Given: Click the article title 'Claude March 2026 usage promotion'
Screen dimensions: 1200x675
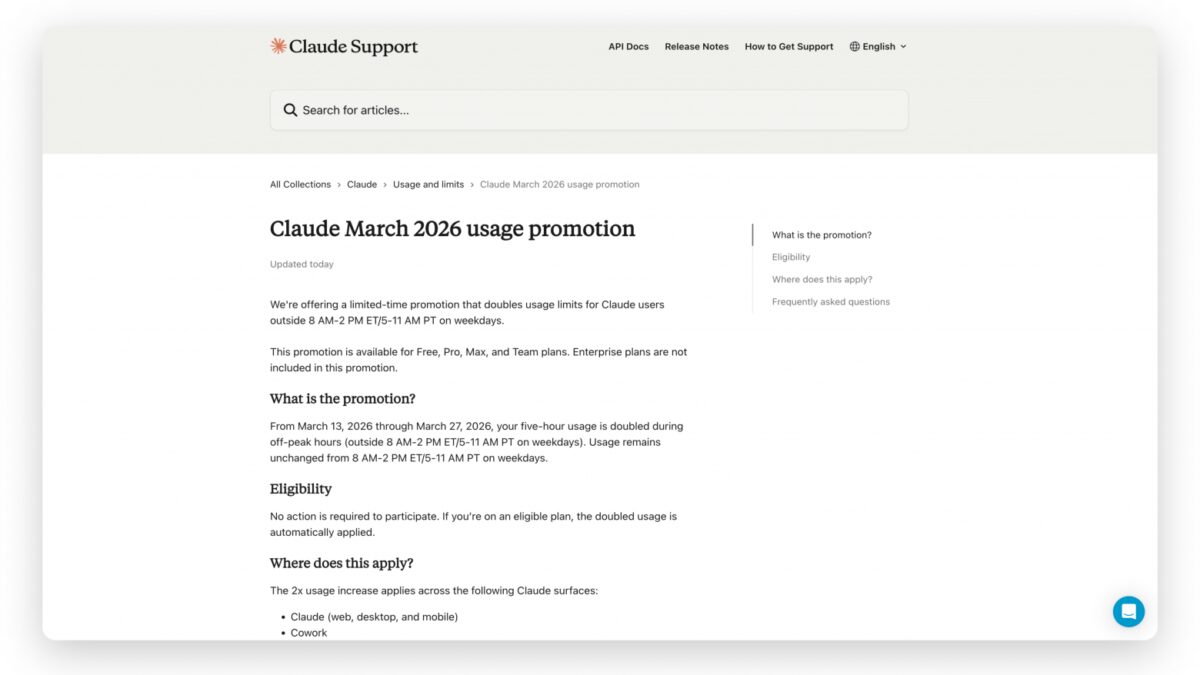Looking at the screenshot, I should click(451, 229).
